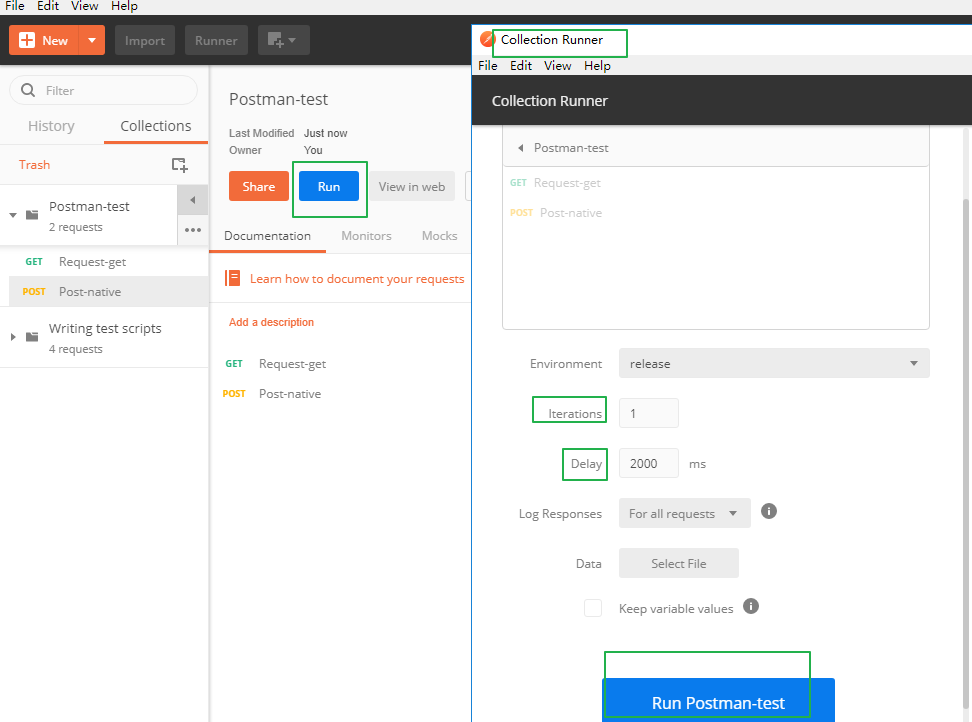Switch to the History tab
Image resolution: width=972 pixels, height=722 pixels.
[x=51, y=126]
